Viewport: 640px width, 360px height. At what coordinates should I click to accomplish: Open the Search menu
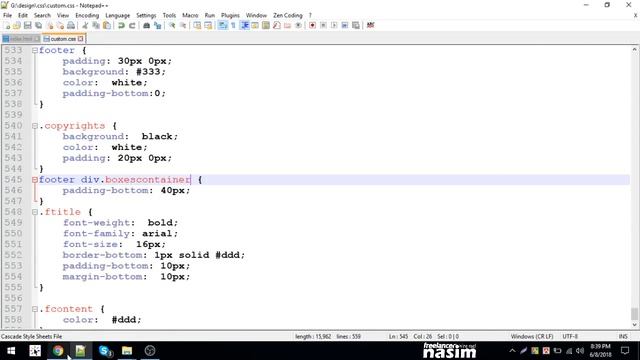click(x=42, y=15)
